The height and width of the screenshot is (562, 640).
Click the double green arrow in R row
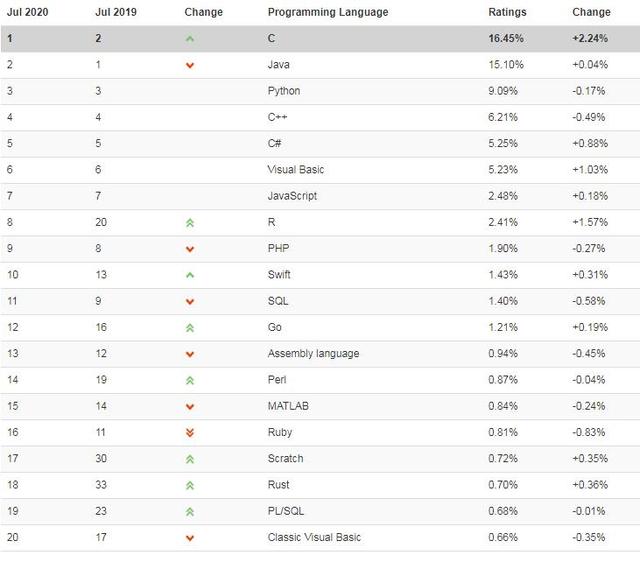tap(190, 223)
